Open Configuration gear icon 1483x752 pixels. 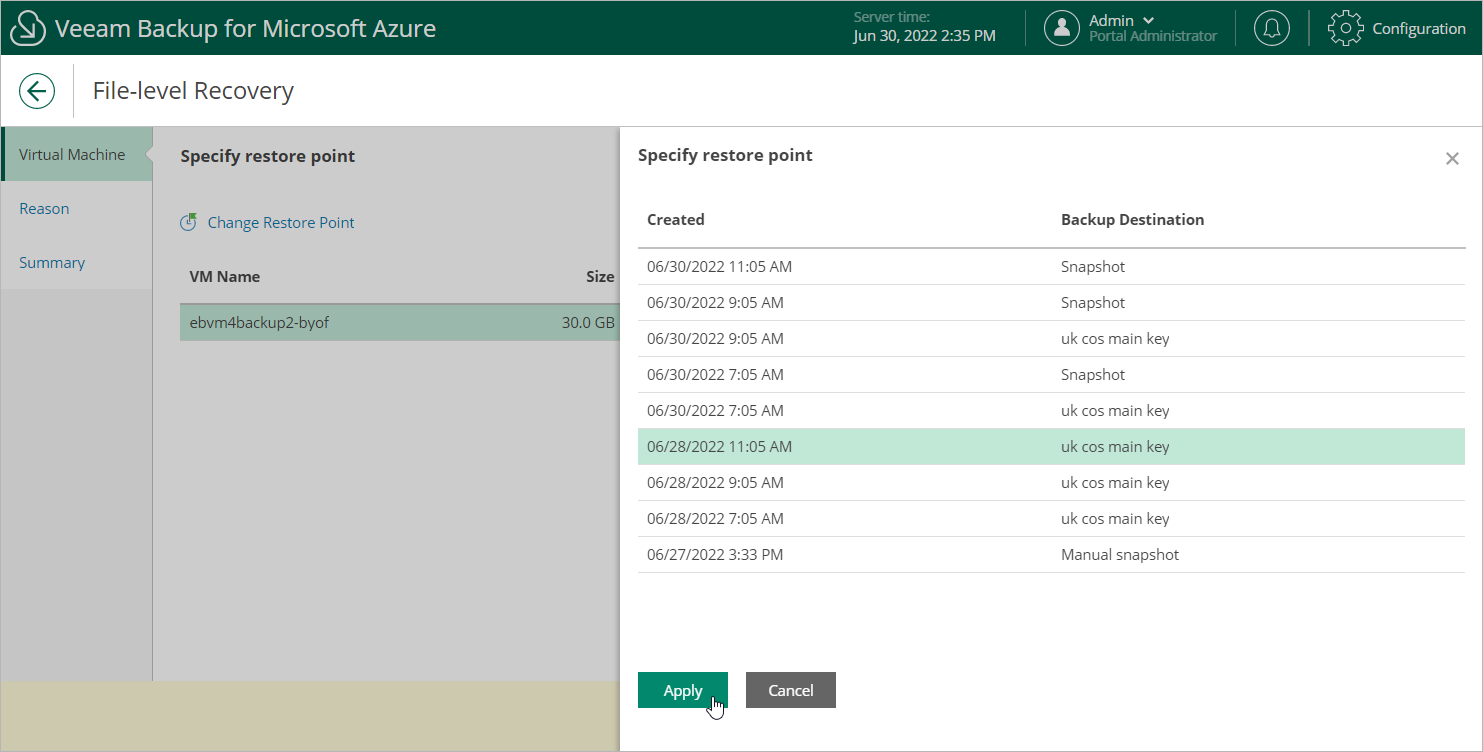tap(1345, 28)
